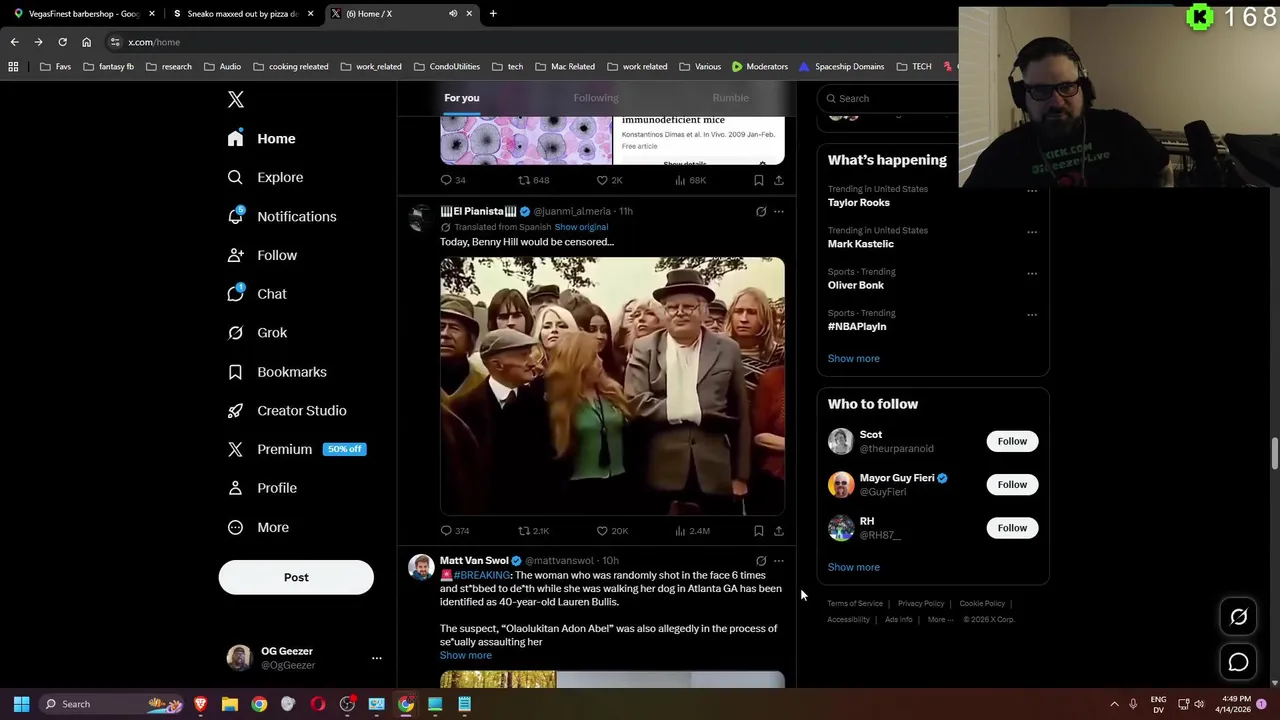Follow RH @RH87__

(x=1012, y=528)
